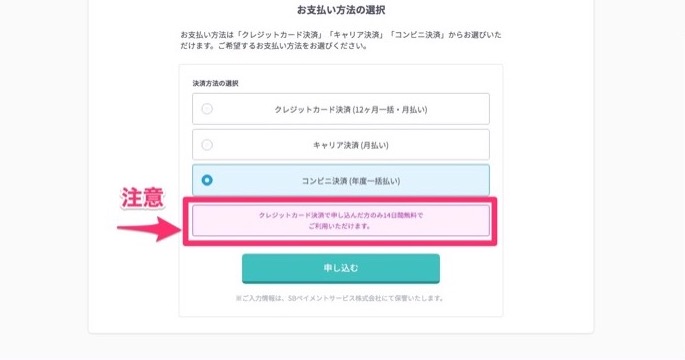Click the クレジットカード決済 (12ヶ月一括・月払い) label text
The image size is (685, 360).
pos(351,110)
